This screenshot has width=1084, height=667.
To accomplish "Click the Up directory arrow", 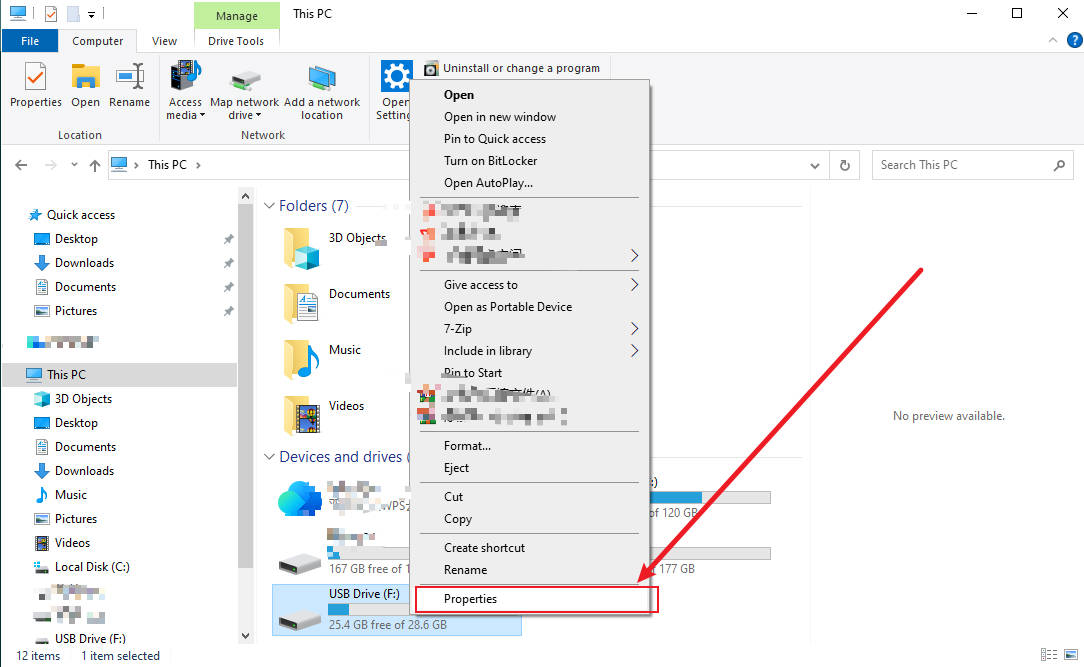I will [x=95, y=165].
